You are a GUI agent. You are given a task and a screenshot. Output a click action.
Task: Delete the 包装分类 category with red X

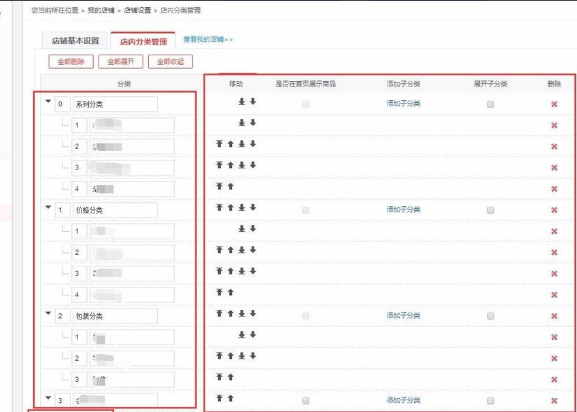pyautogui.click(x=554, y=316)
